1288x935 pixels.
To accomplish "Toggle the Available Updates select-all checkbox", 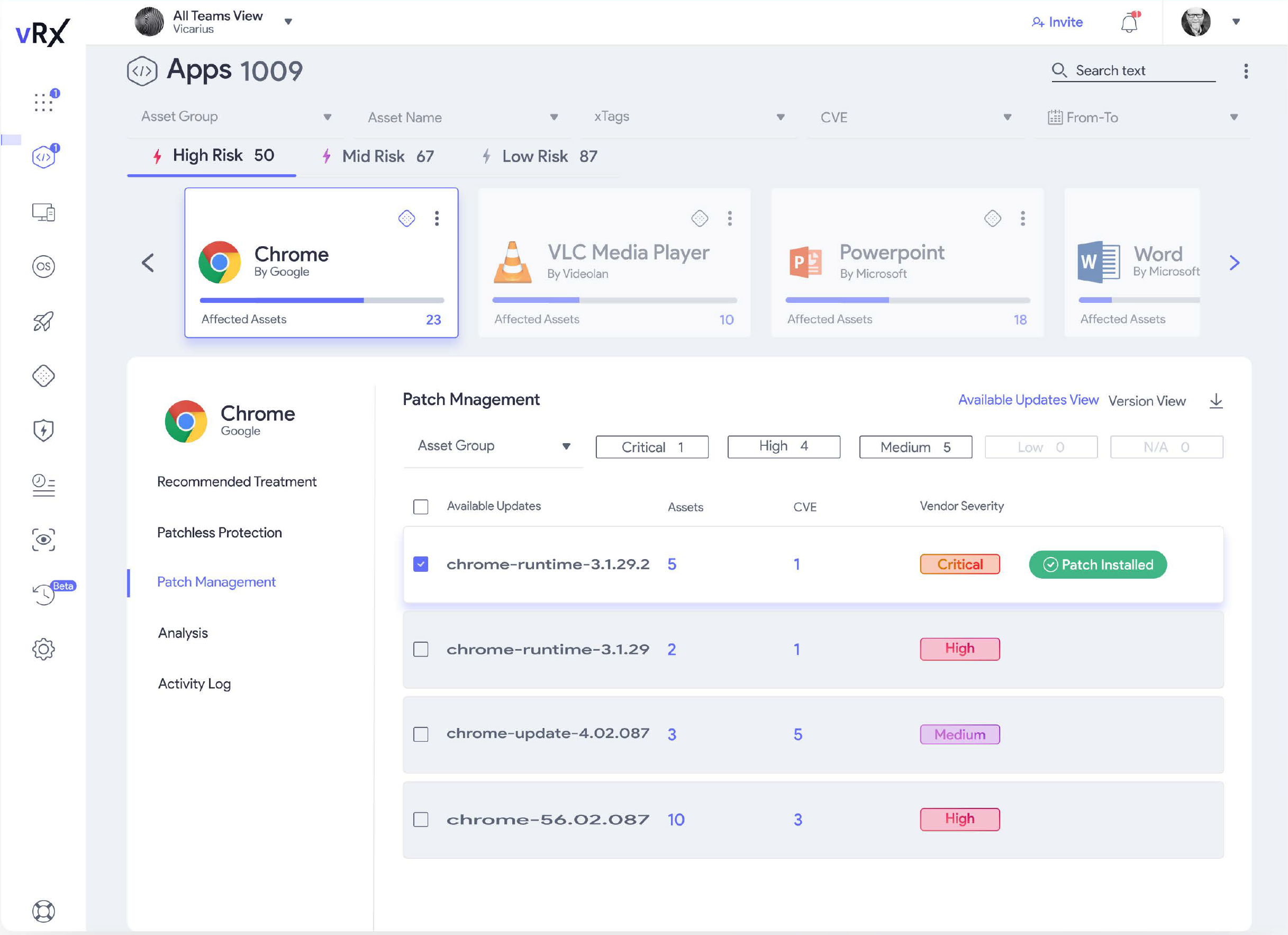I will [x=420, y=506].
